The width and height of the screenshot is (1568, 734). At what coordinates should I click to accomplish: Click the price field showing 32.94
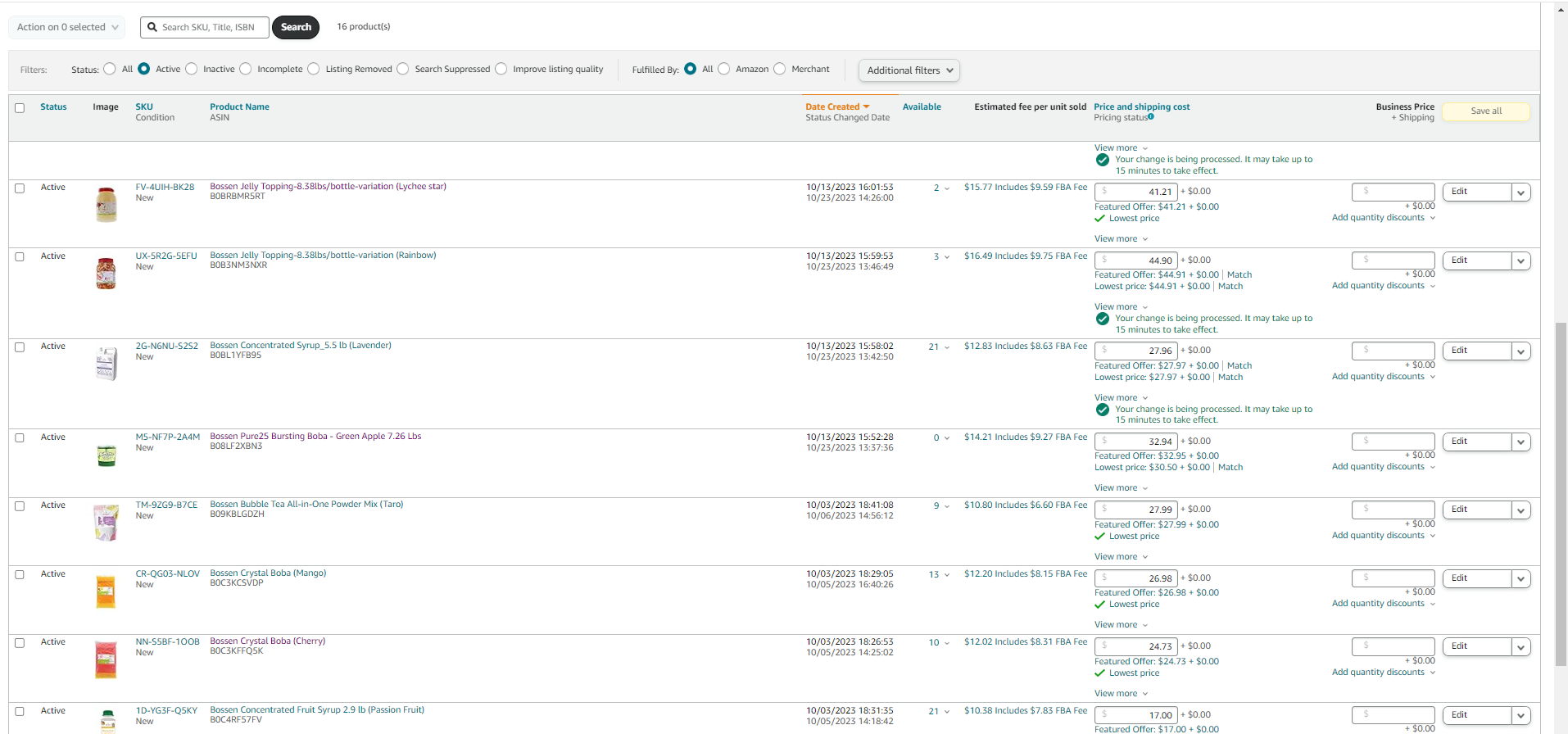pos(1135,442)
